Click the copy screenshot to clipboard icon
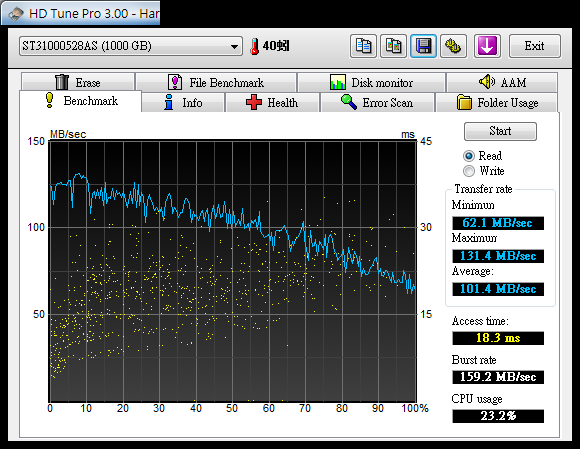Screen dimensions: 580x449 (393, 46)
